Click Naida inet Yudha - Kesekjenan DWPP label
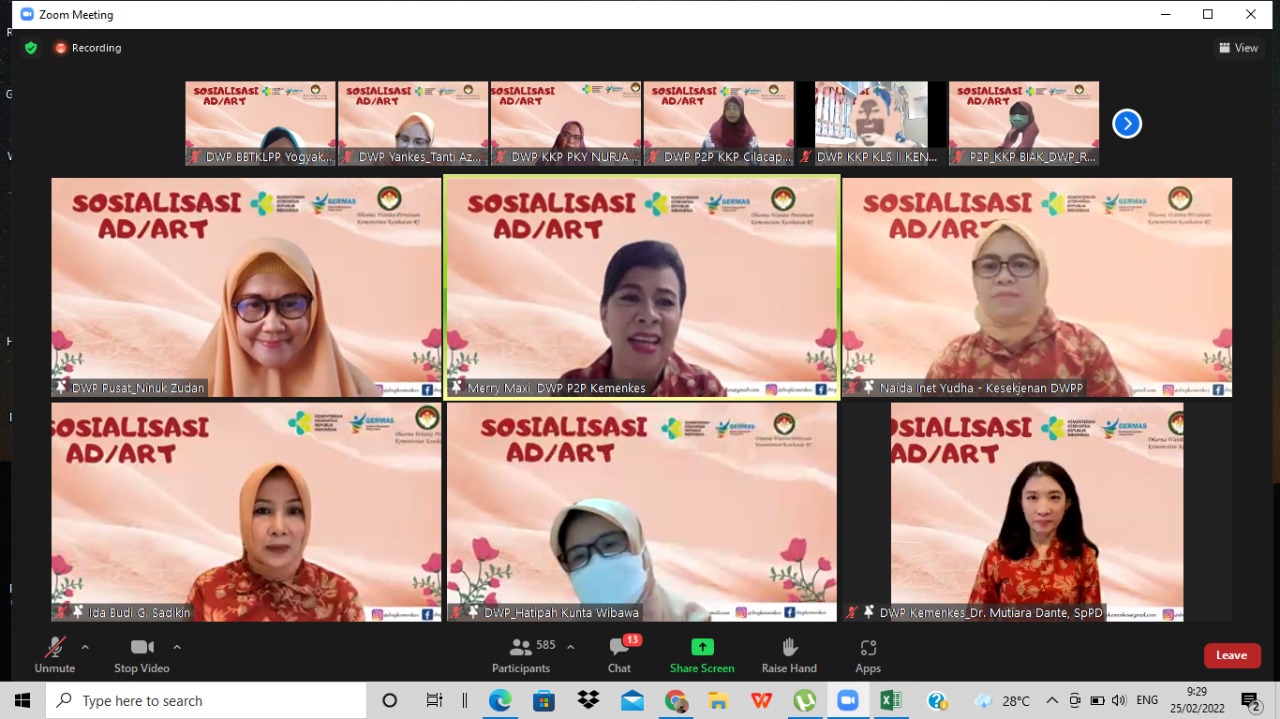 (981, 388)
